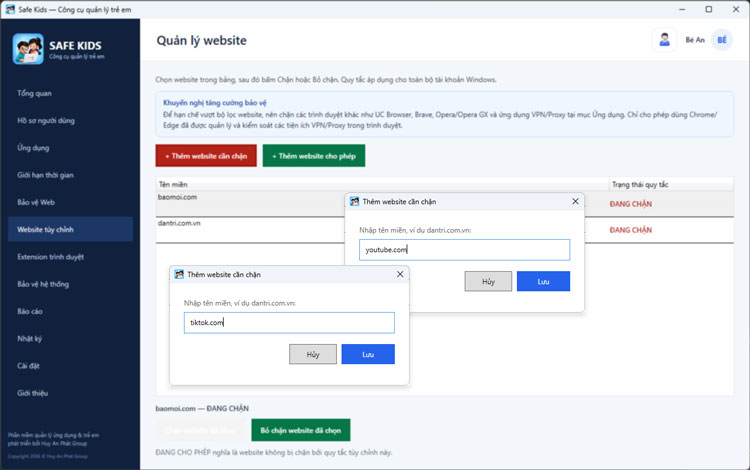Select the baomoi.com table row

(x=444, y=204)
